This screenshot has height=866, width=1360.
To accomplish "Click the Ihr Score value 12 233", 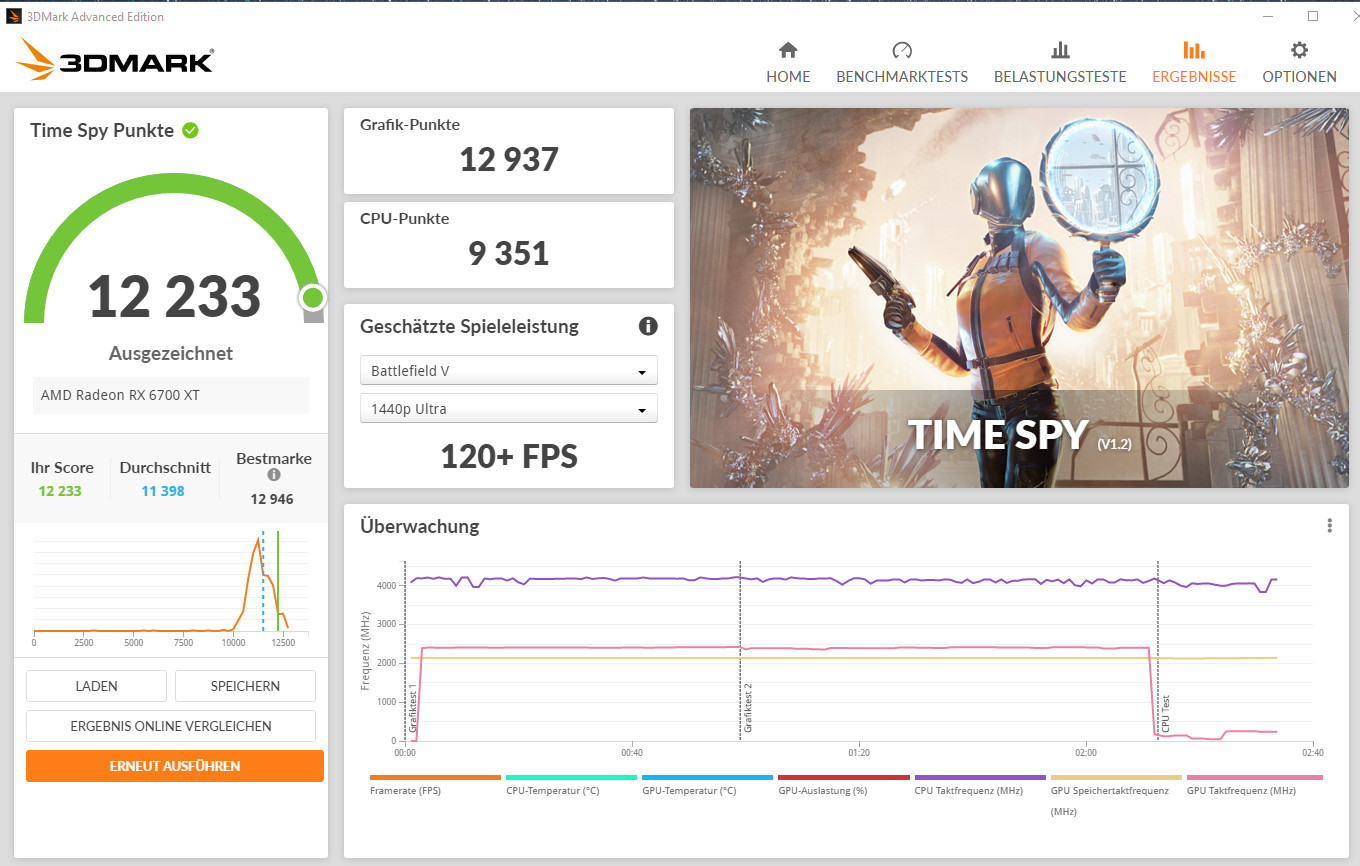I will point(60,491).
